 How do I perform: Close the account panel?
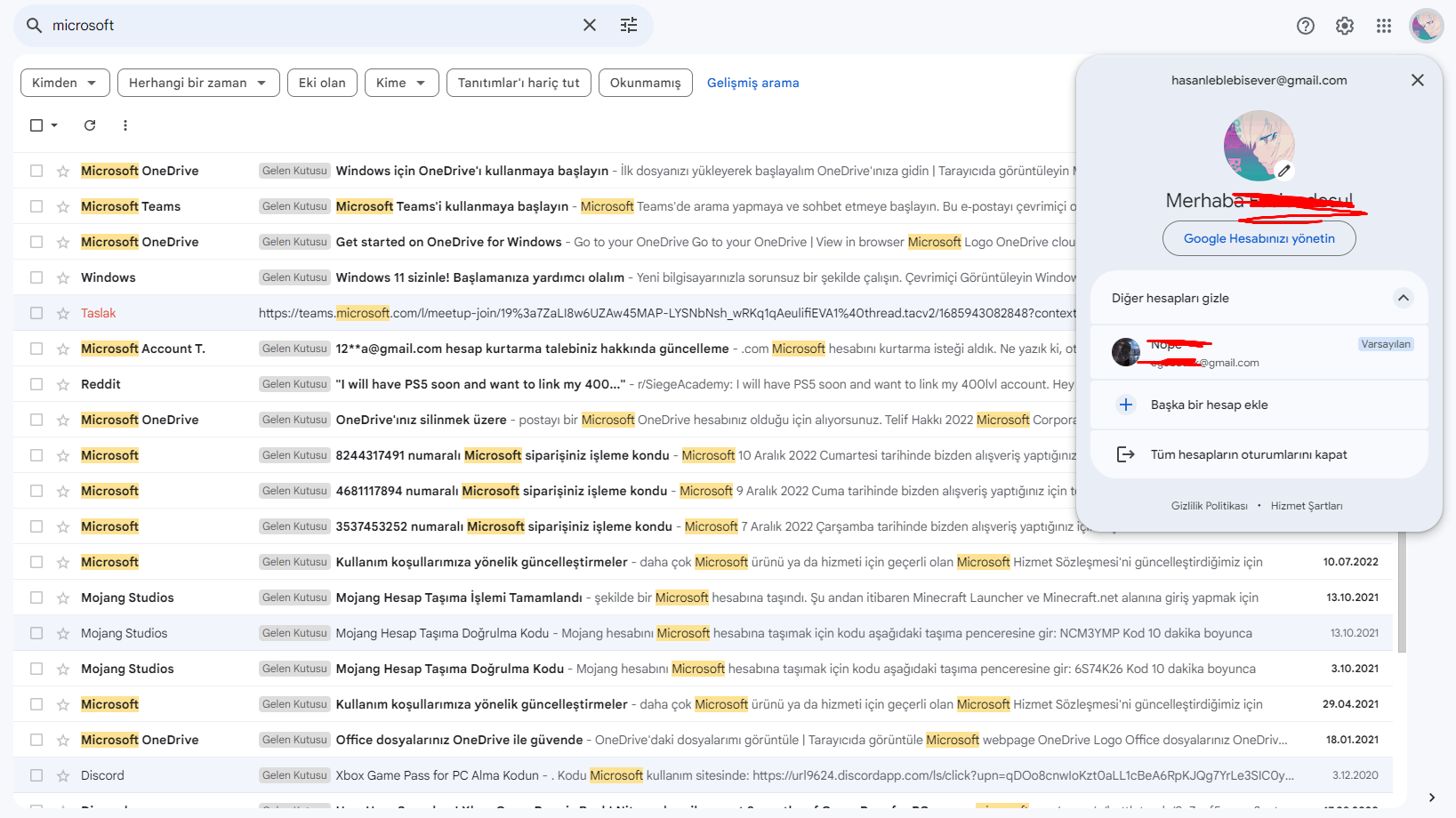pyautogui.click(x=1418, y=80)
